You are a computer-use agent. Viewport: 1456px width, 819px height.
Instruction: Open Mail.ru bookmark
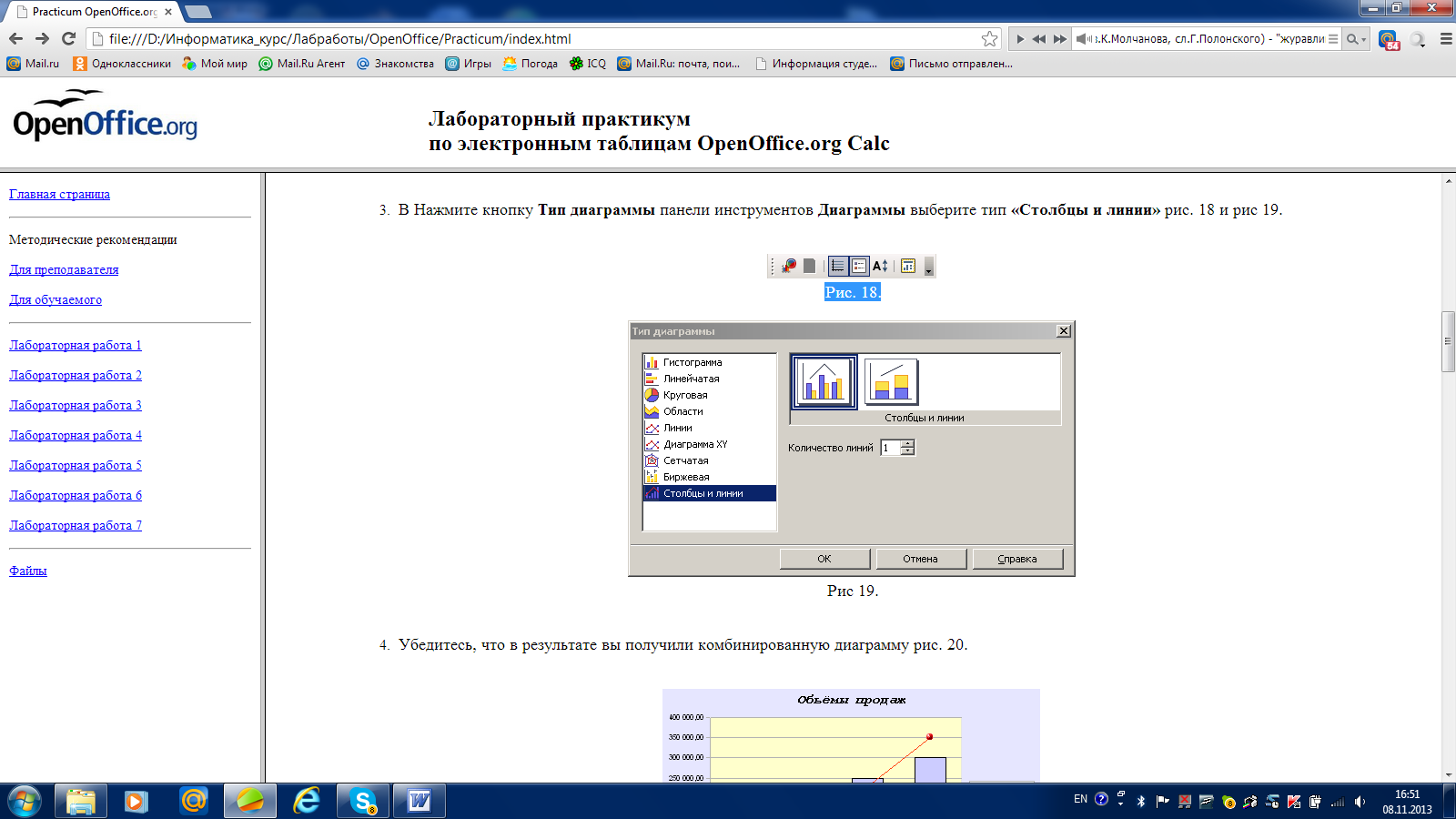pos(33,64)
